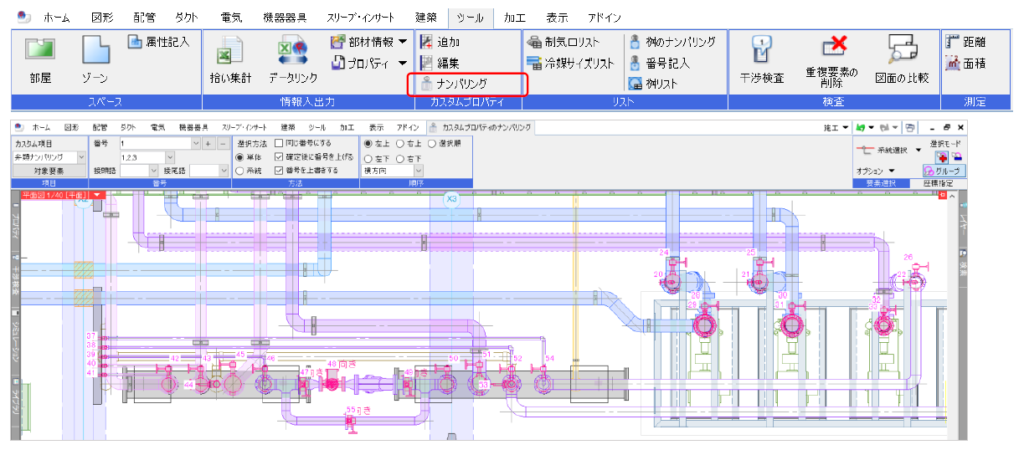Toggle 確定後に番号を上げる checkbox
1024x450 pixels.
pos(279,157)
